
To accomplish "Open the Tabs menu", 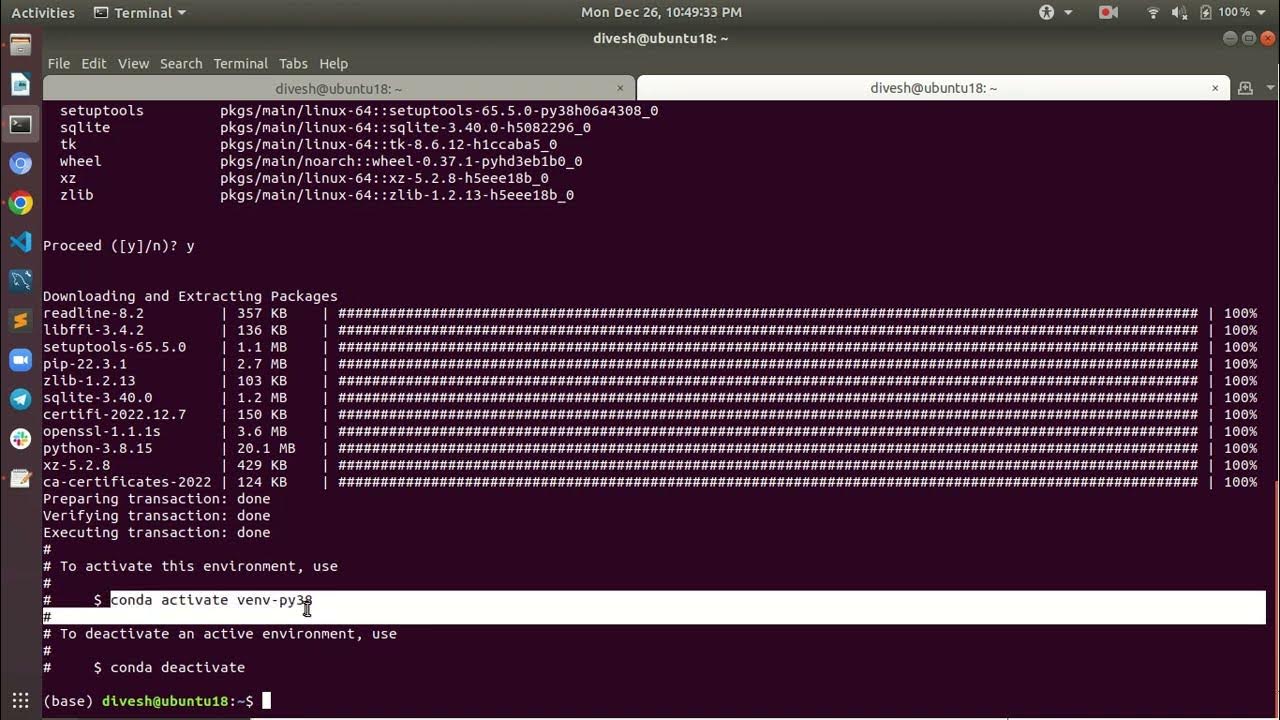I will [x=293, y=63].
